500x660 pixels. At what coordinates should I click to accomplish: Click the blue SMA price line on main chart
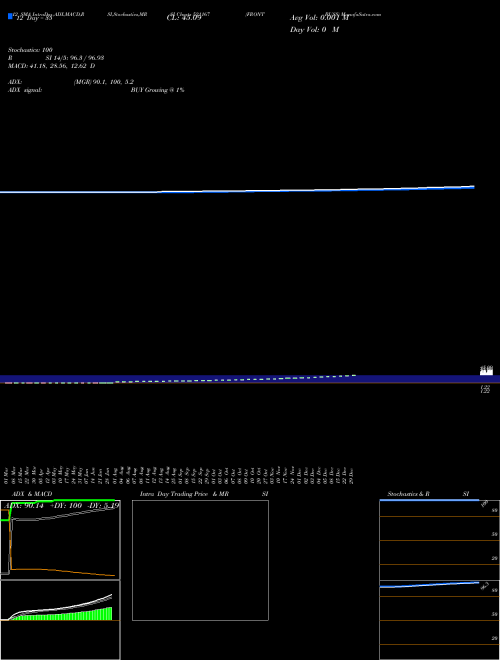pyautogui.click(x=237, y=190)
